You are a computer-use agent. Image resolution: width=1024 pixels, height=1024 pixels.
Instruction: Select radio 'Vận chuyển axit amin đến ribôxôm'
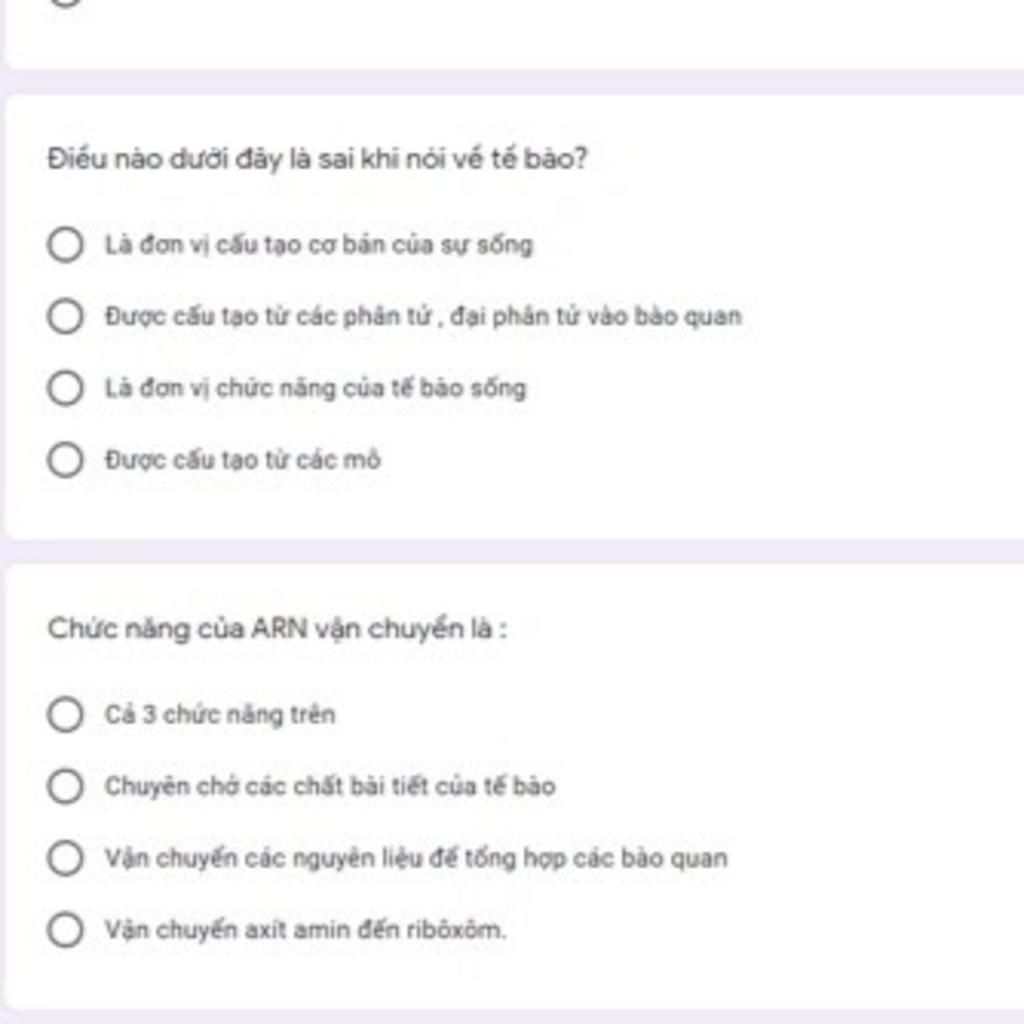pyautogui.click(x=65, y=929)
